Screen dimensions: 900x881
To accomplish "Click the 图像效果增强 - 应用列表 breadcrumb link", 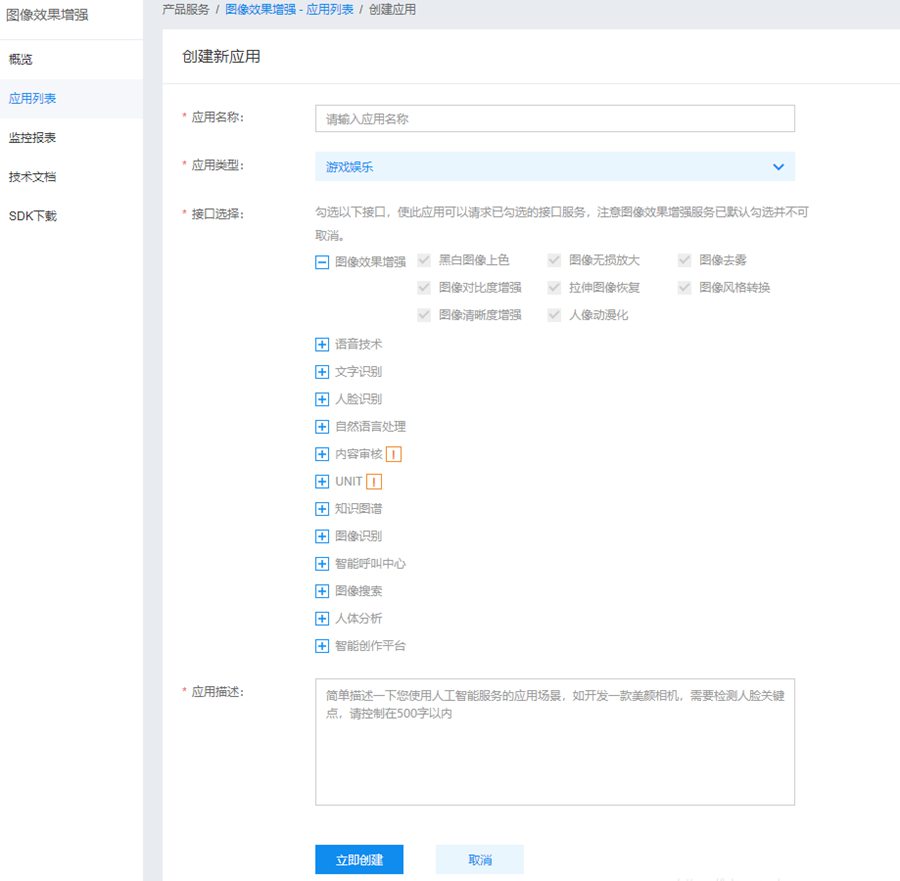I will [x=289, y=10].
